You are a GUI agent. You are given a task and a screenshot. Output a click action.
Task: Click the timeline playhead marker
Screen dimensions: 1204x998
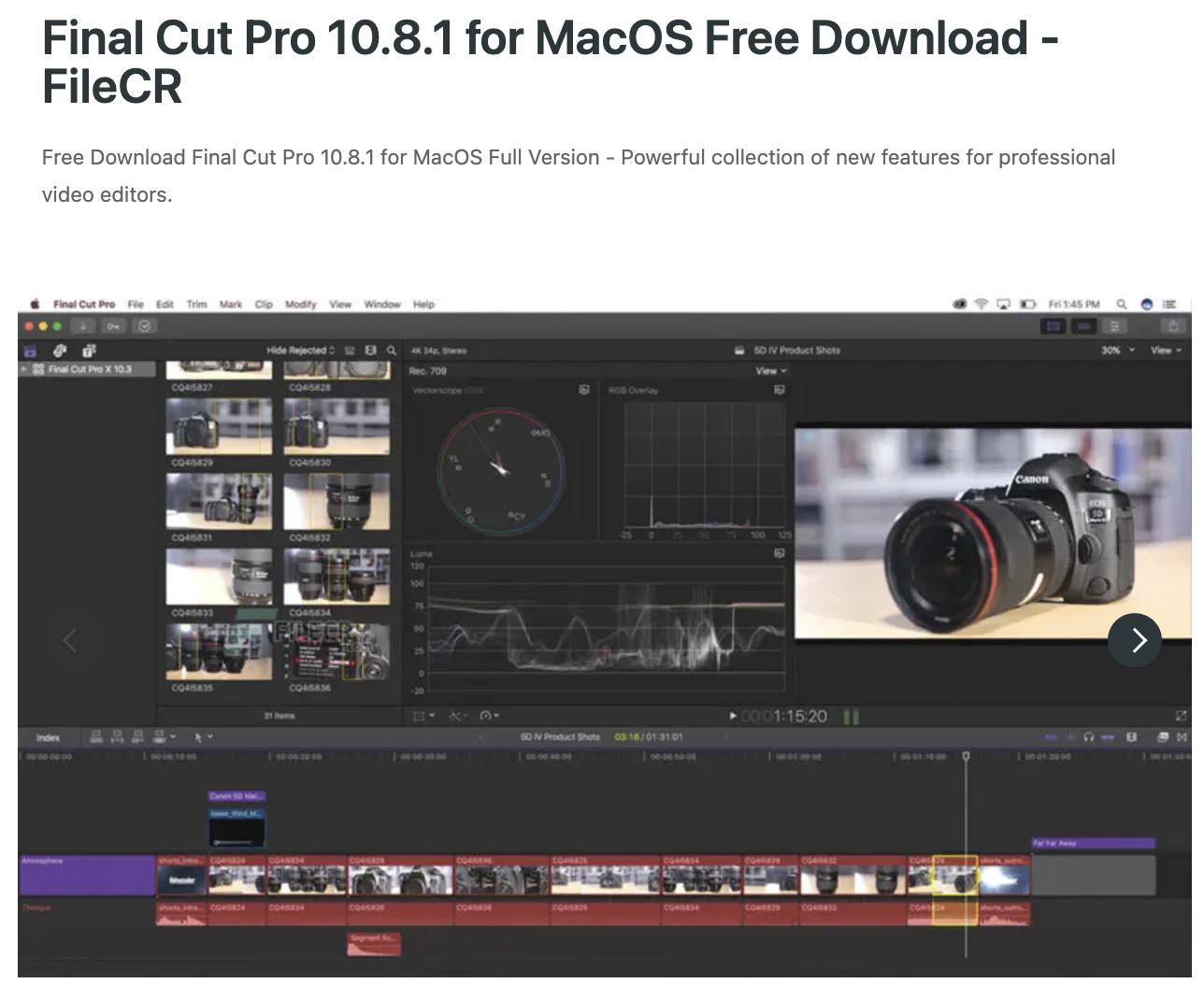(x=966, y=756)
